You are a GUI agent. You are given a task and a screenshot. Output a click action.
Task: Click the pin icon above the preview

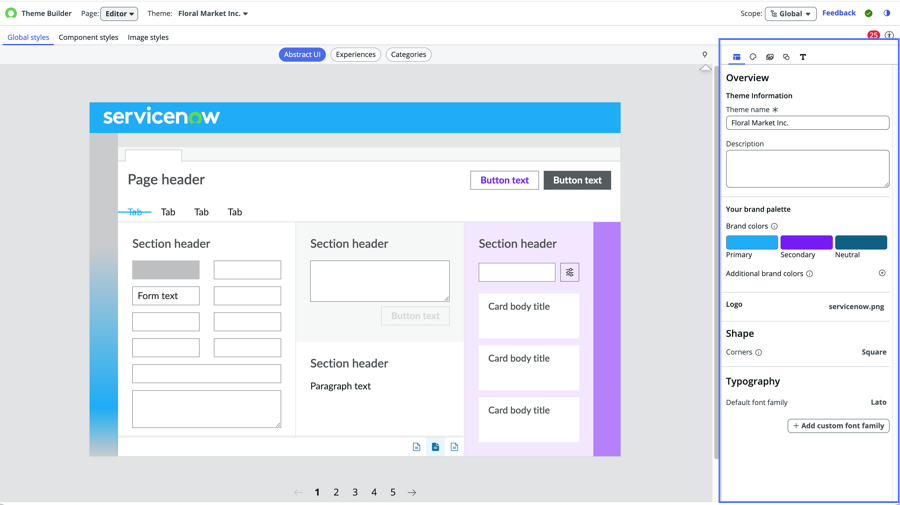click(705, 55)
